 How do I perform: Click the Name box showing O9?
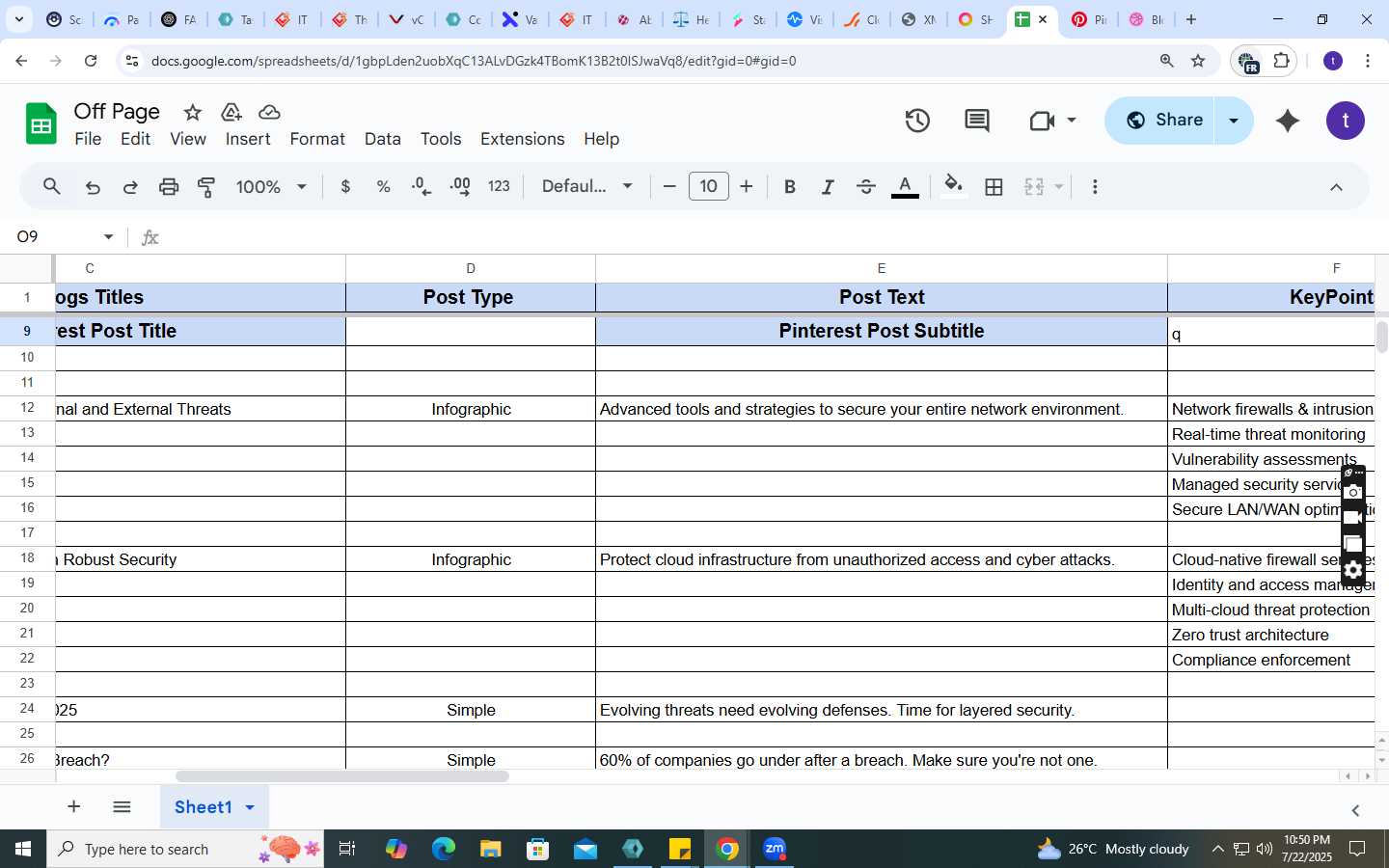(x=53, y=237)
